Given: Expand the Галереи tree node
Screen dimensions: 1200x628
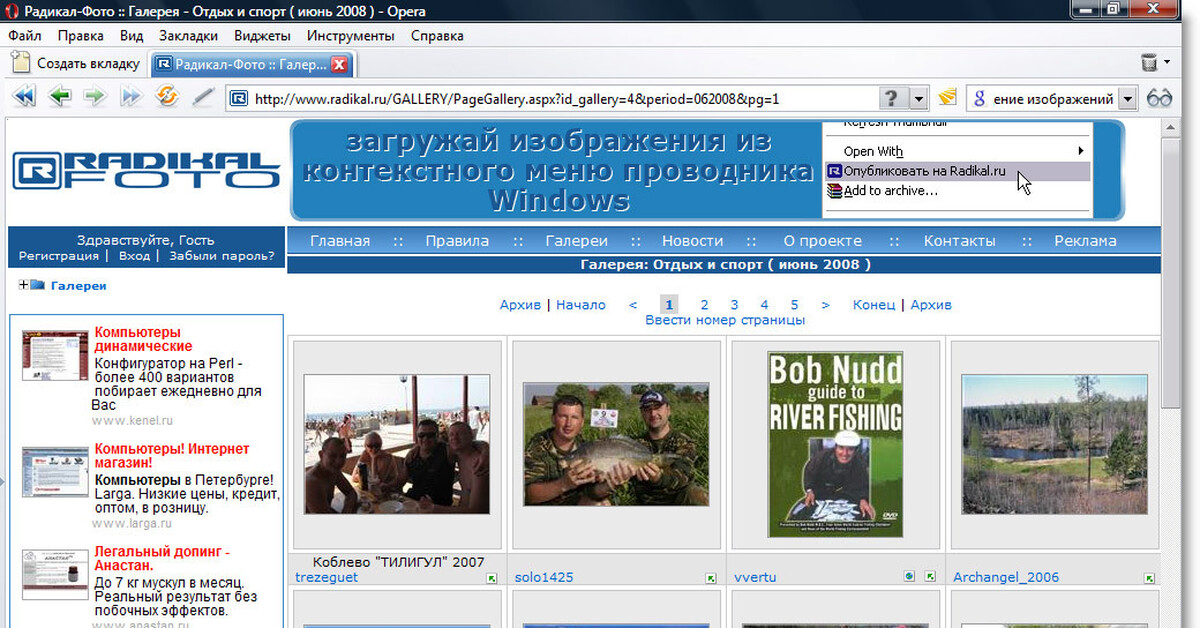Looking at the screenshot, I should pyautogui.click(x=23, y=286).
